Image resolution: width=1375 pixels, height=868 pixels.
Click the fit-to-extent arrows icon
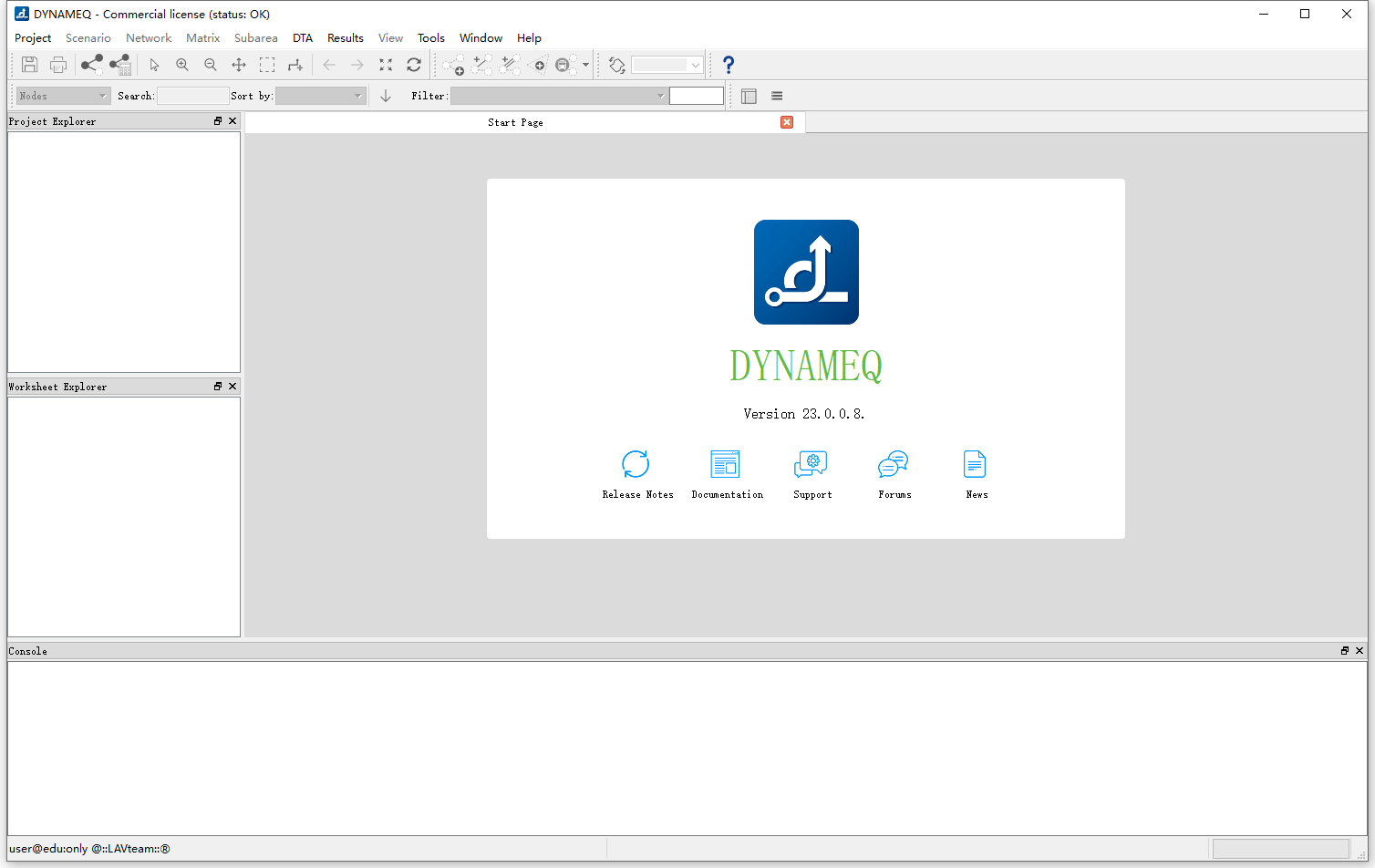pyautogui.click(x=386, y=65)
